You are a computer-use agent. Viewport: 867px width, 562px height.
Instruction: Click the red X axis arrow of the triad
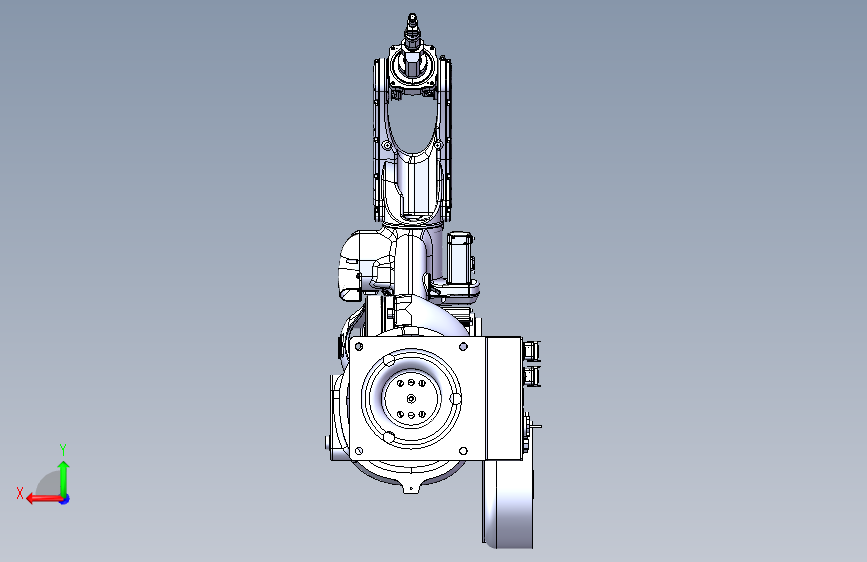pyautogui.click(x=43, y=499)
